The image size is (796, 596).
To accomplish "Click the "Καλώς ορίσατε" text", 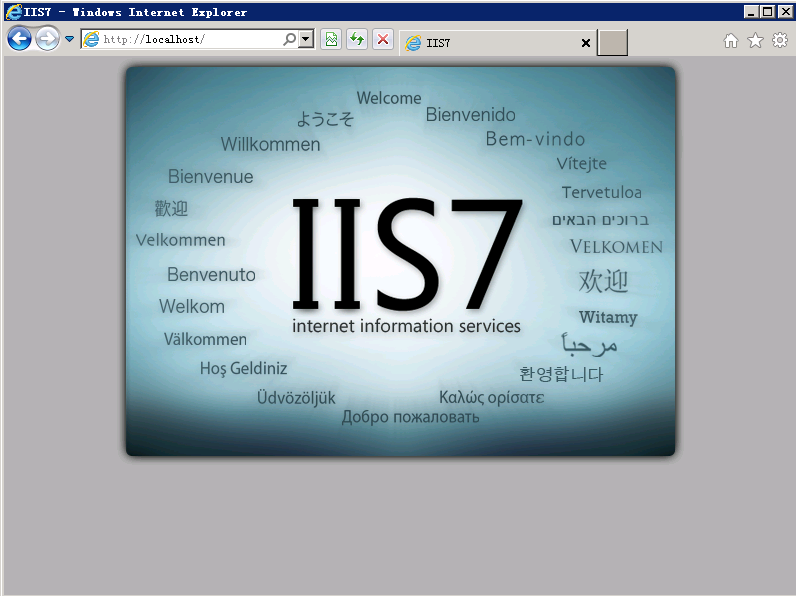I will 491,397.
